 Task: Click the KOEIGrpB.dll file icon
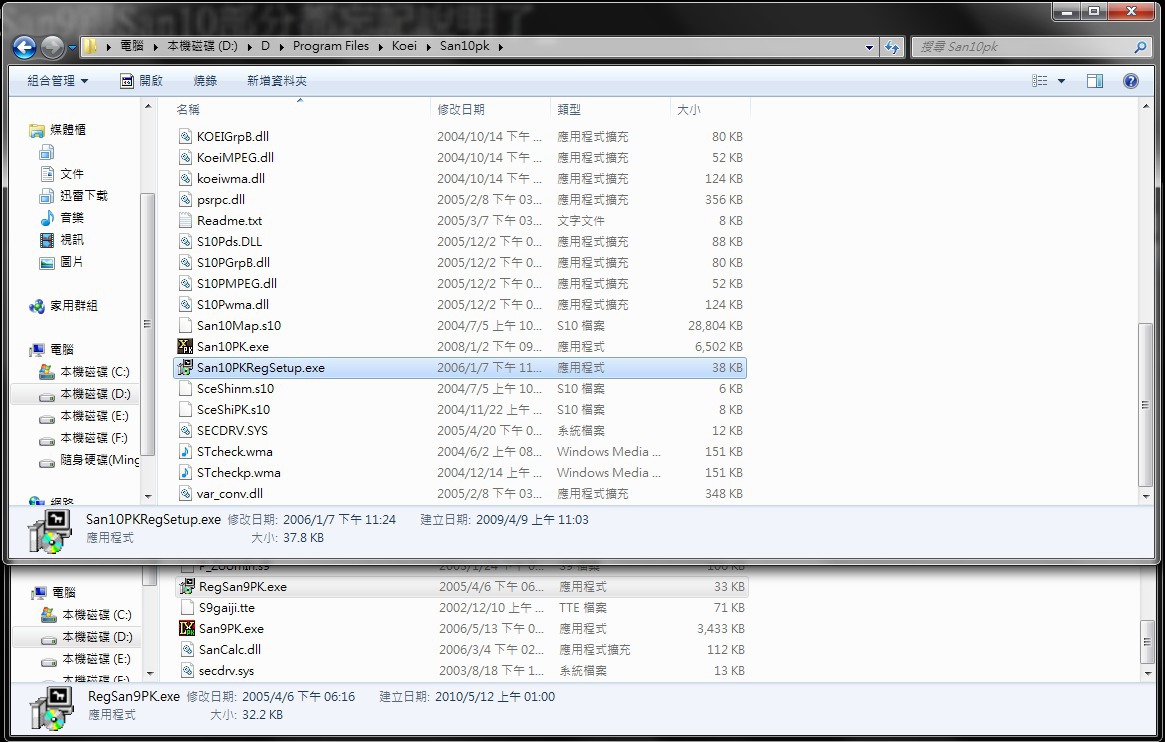pos(185,137)
